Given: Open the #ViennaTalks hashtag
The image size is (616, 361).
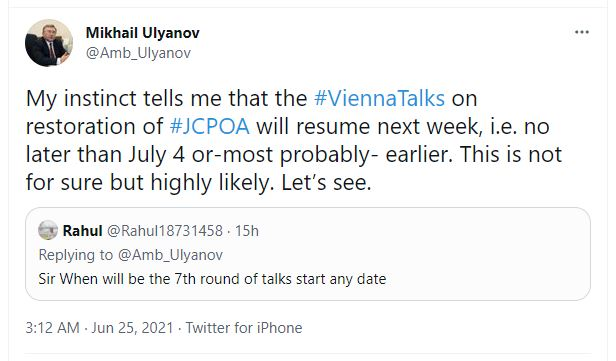Looking at the screenshot, I should (380, 98).
